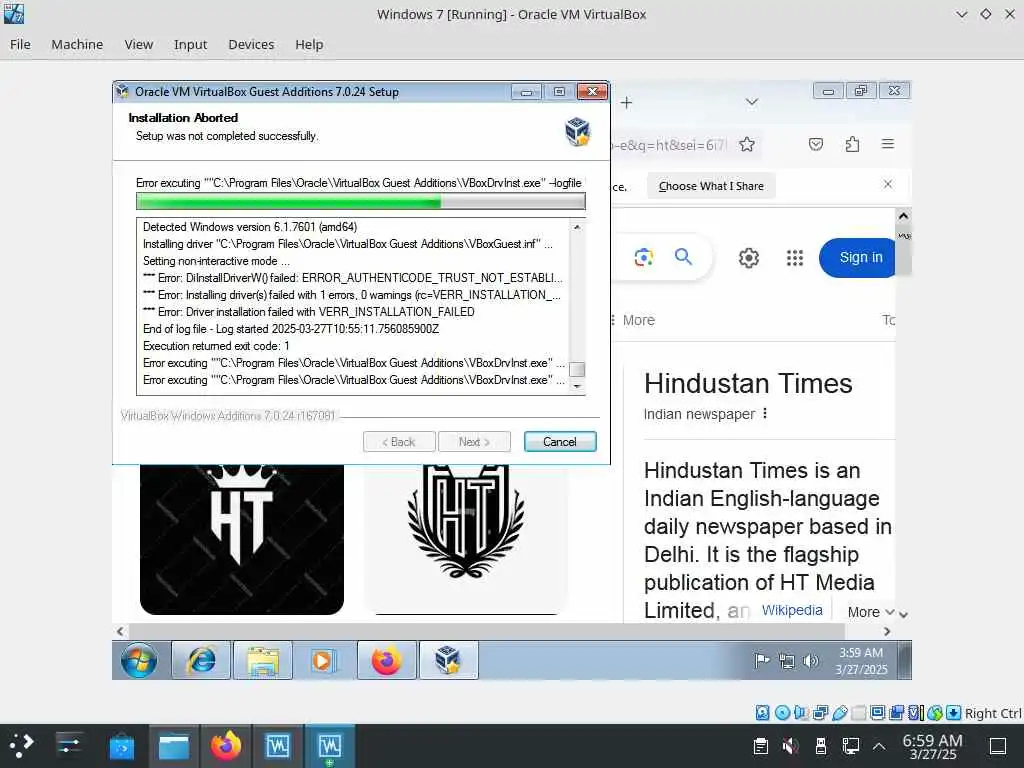Switch to Firefox in the guest taskbar
The width and height of the screenshot is (1024, 768).
[387, 660]
